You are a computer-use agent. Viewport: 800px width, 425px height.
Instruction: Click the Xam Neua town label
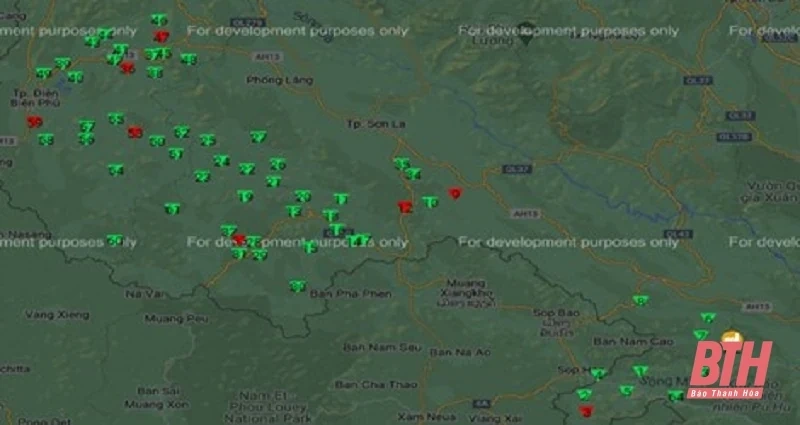pos(425,415)
